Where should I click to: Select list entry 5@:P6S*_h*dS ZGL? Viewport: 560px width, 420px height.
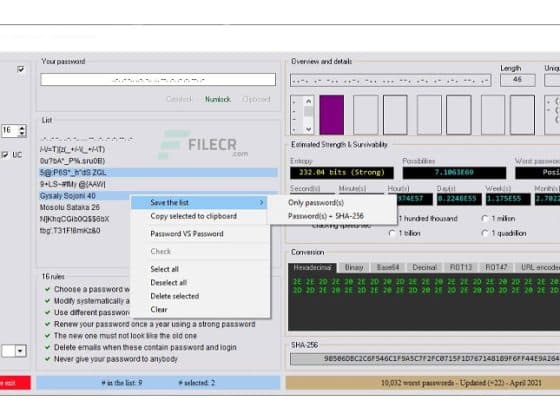(158, 173)
